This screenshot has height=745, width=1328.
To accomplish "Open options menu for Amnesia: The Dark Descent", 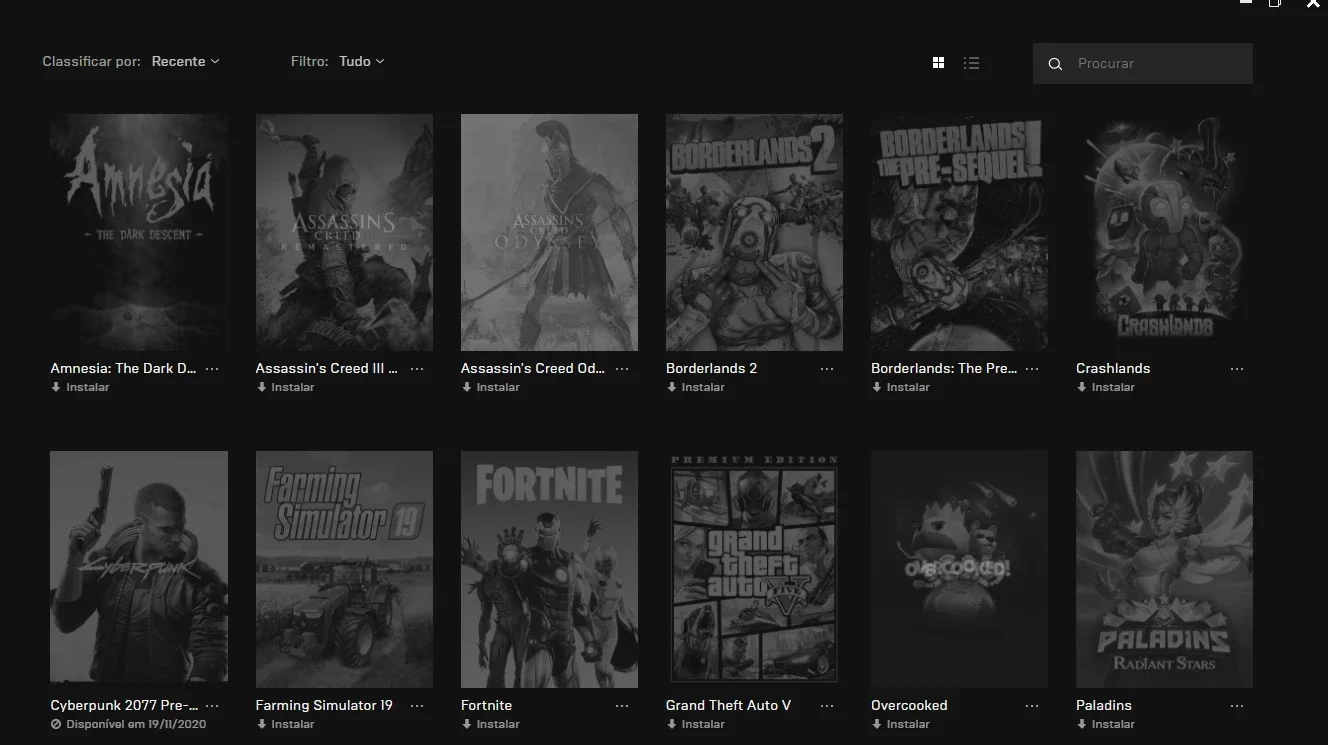I will [x=212, y=369].
